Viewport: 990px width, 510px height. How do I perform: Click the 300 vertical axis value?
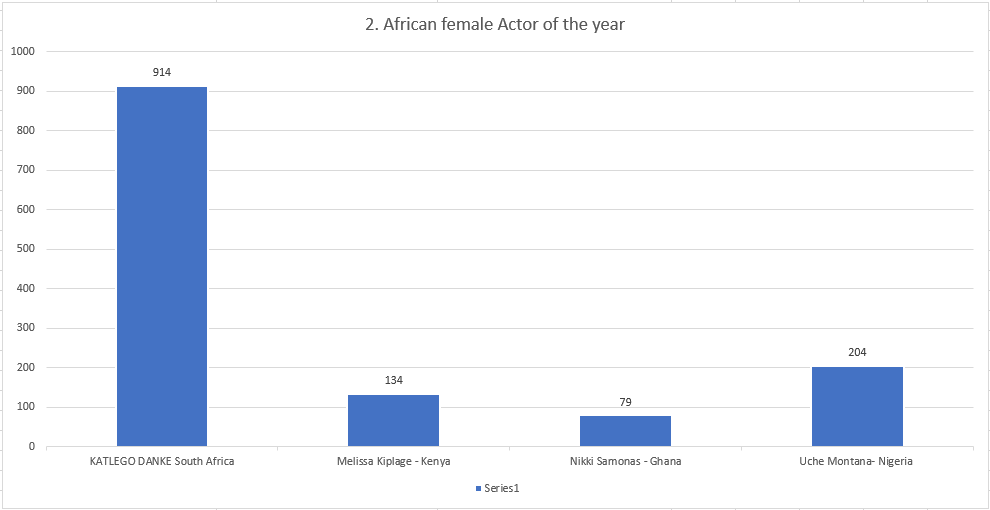pos(25,328)
